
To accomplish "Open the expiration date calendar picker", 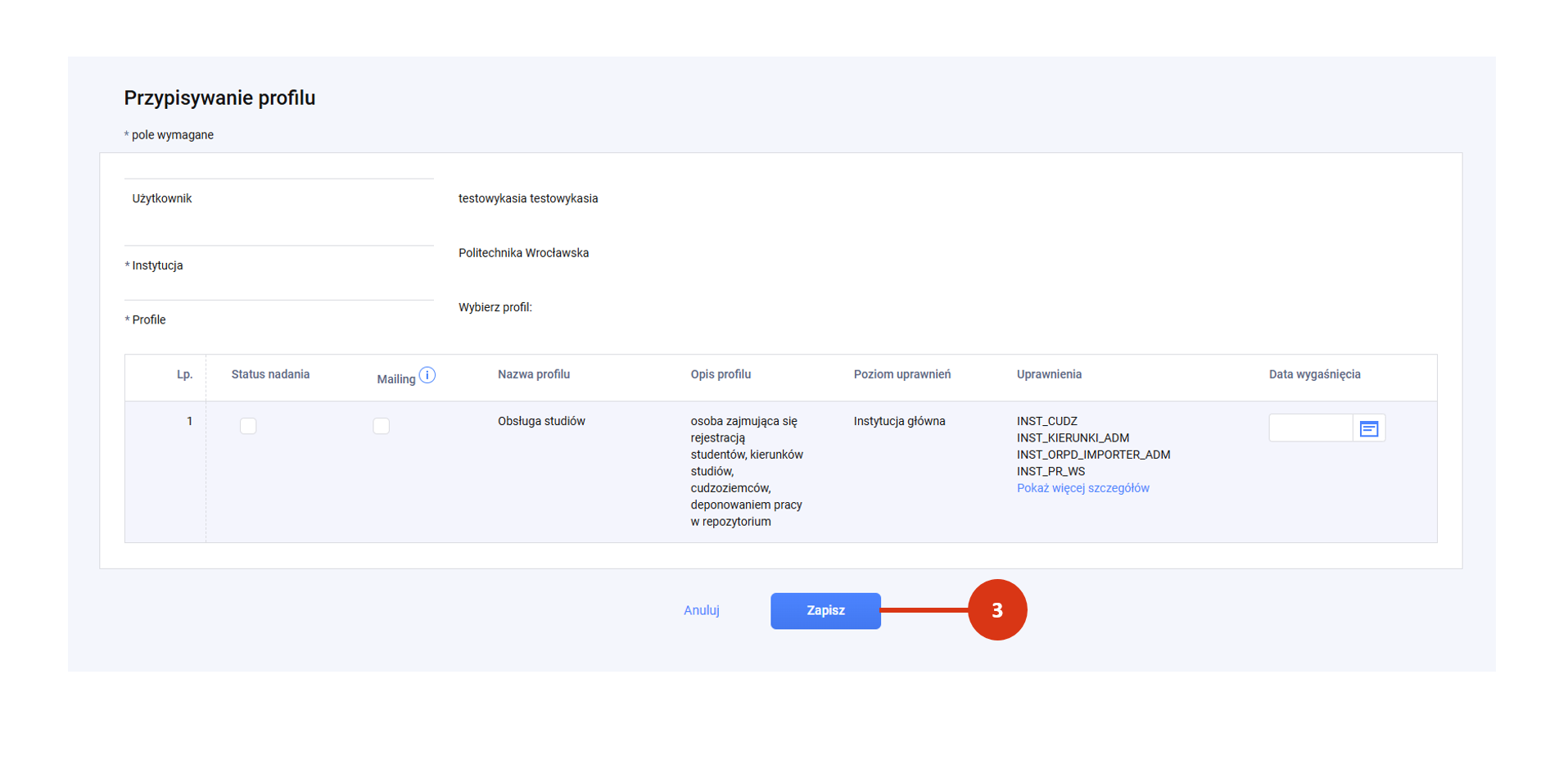I will [x=1368, y=428].
